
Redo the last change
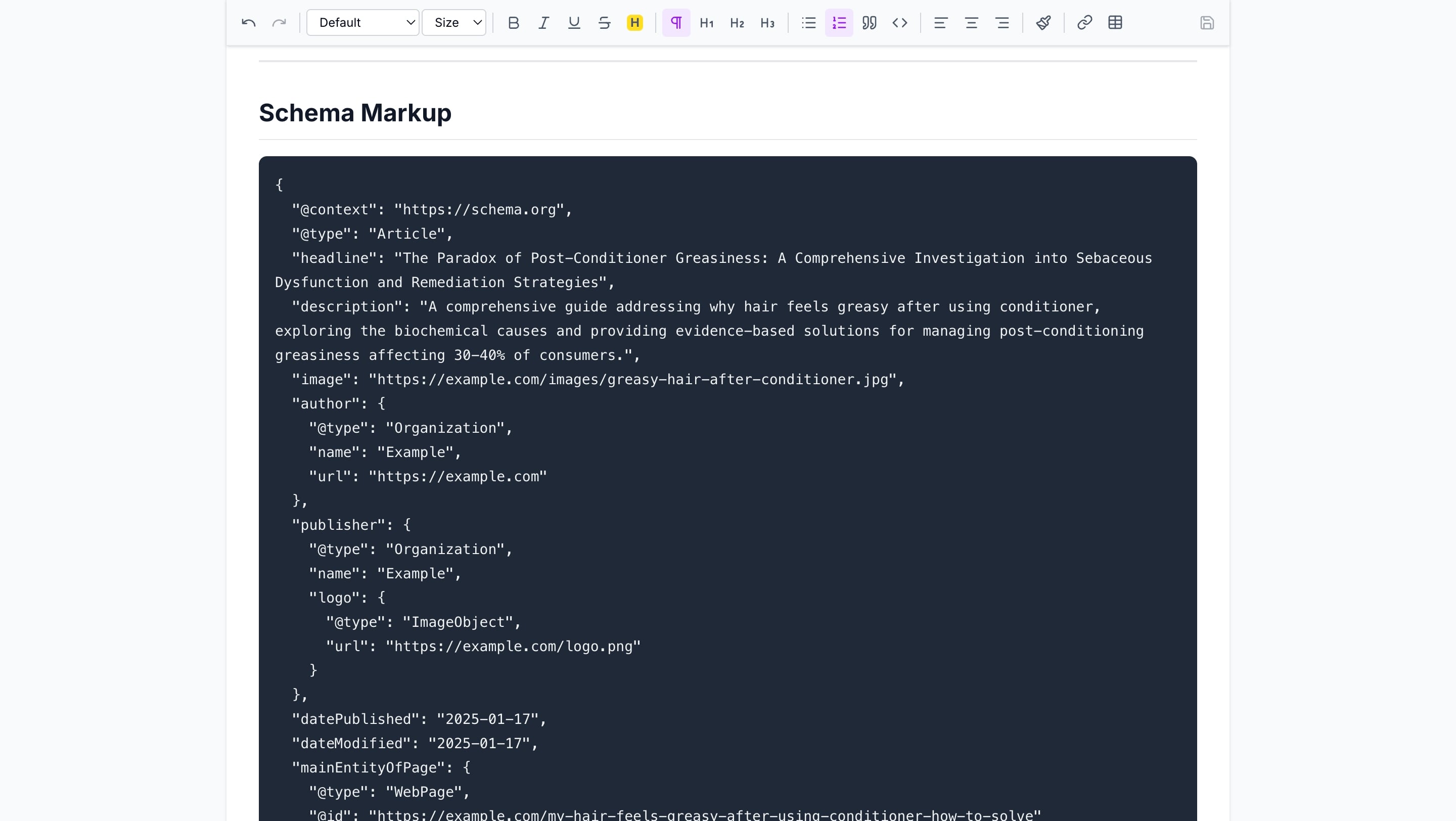[279, 23]
